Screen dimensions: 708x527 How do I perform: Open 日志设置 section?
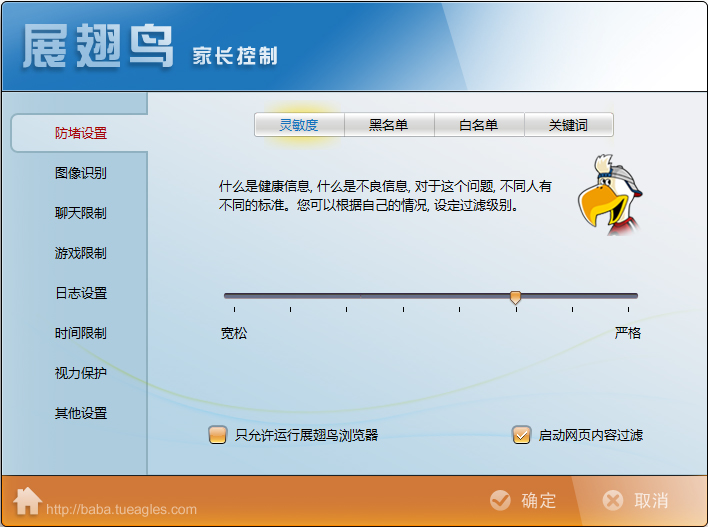(x=81, y=293)
